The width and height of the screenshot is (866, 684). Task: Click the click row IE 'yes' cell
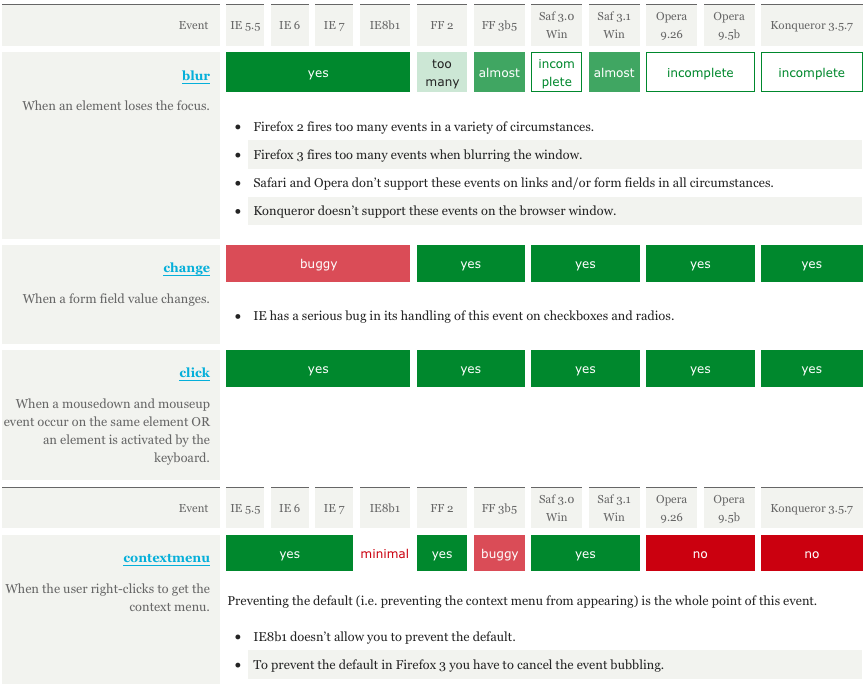(x=318, y=369)
